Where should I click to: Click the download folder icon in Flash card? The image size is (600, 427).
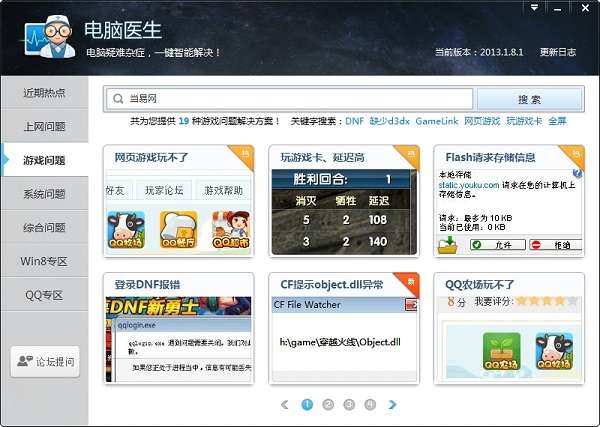click(x=448, y=245)
